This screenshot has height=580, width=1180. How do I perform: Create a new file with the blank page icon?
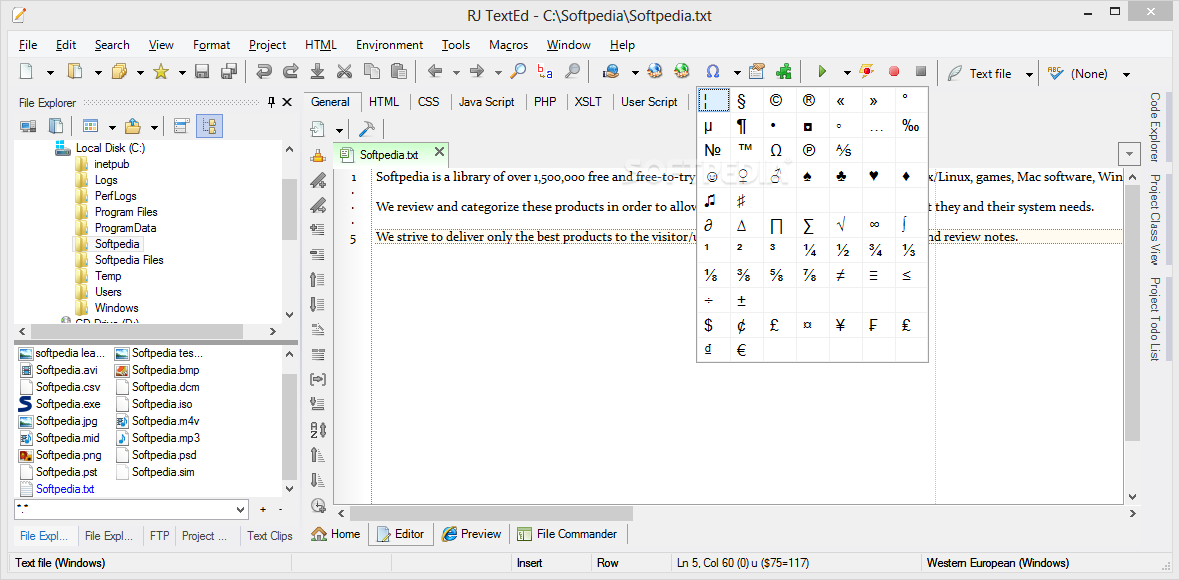tap(27, 72)
